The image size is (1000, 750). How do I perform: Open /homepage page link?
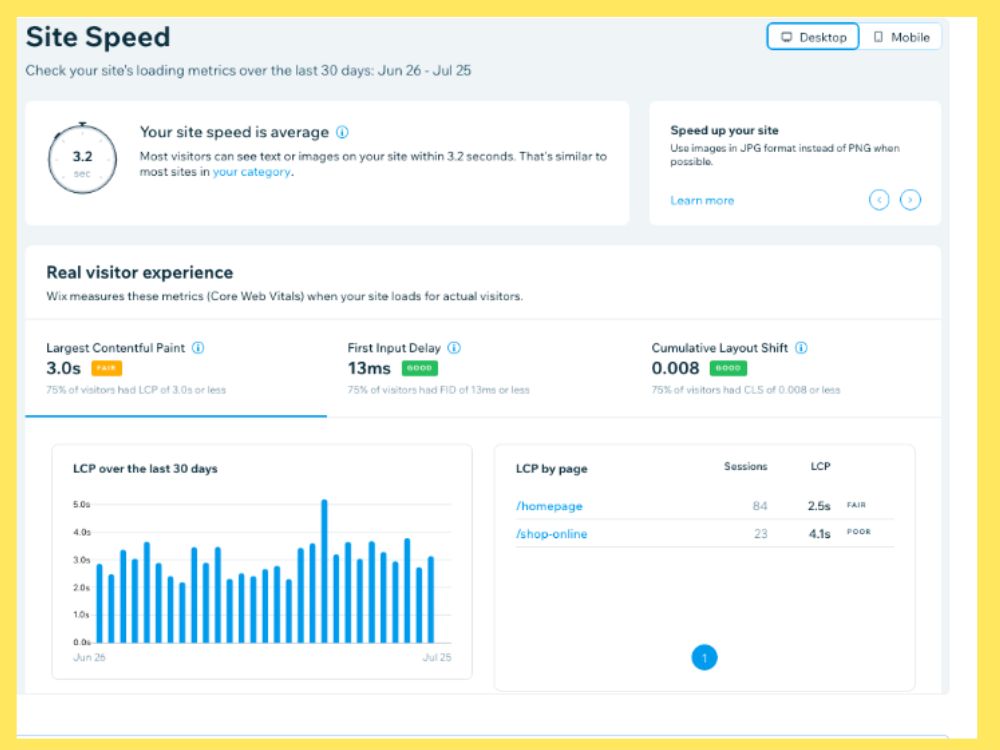click(549, 506)
